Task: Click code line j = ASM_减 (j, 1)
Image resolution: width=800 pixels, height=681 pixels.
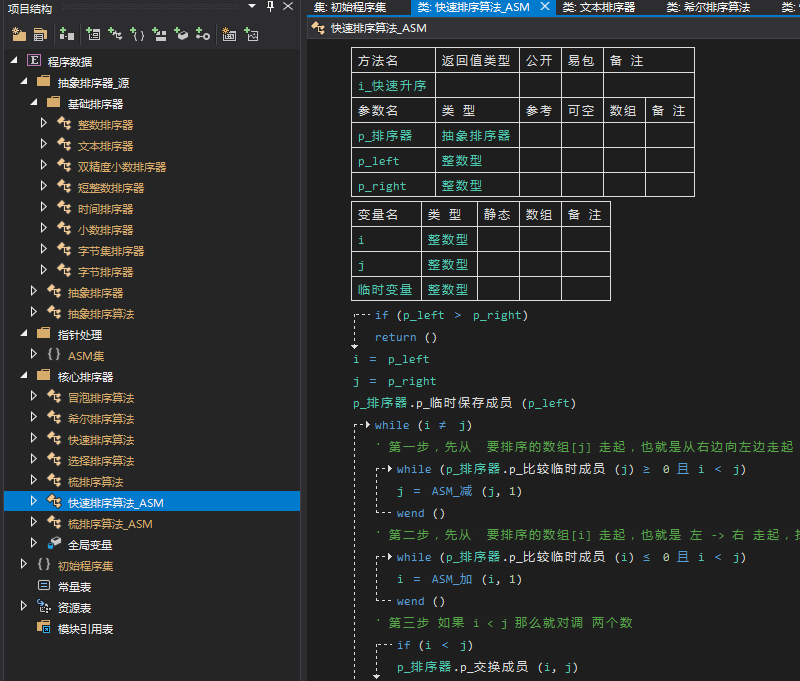Action: pos(459,491)
